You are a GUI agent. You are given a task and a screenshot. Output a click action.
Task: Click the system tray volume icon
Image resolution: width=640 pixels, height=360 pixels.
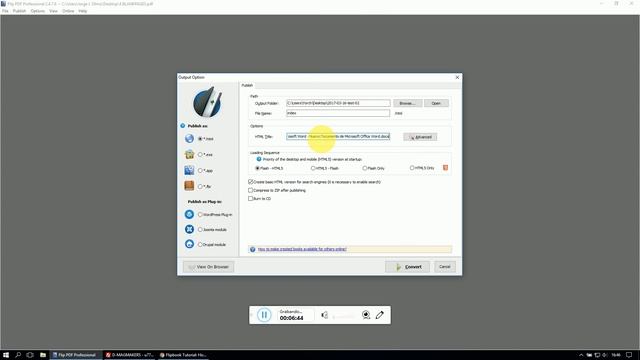point(605,355)
